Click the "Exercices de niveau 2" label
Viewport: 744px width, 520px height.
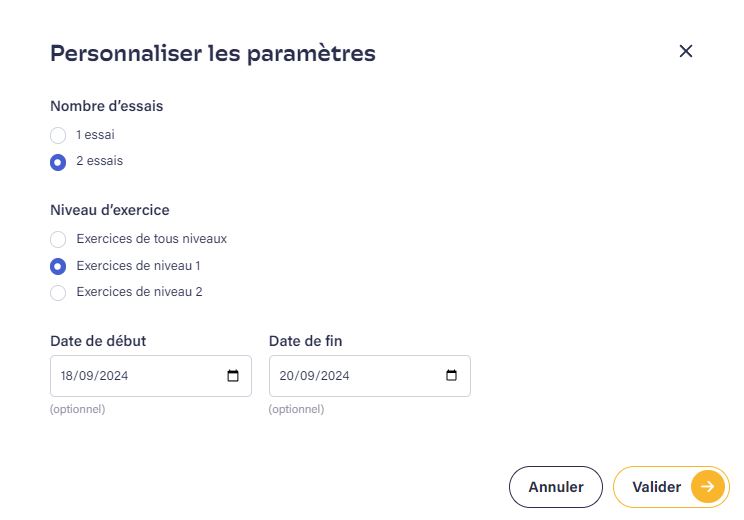[139, 292]
